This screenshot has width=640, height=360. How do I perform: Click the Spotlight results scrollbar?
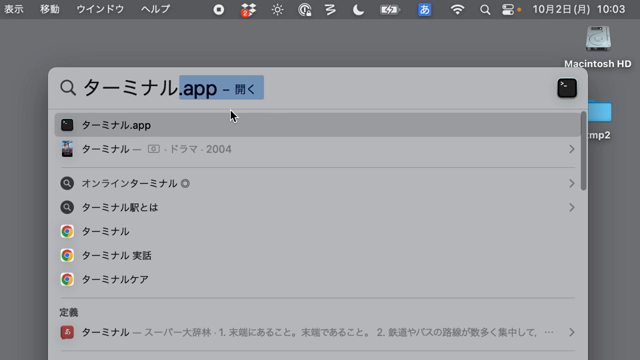tap(583, 151)
